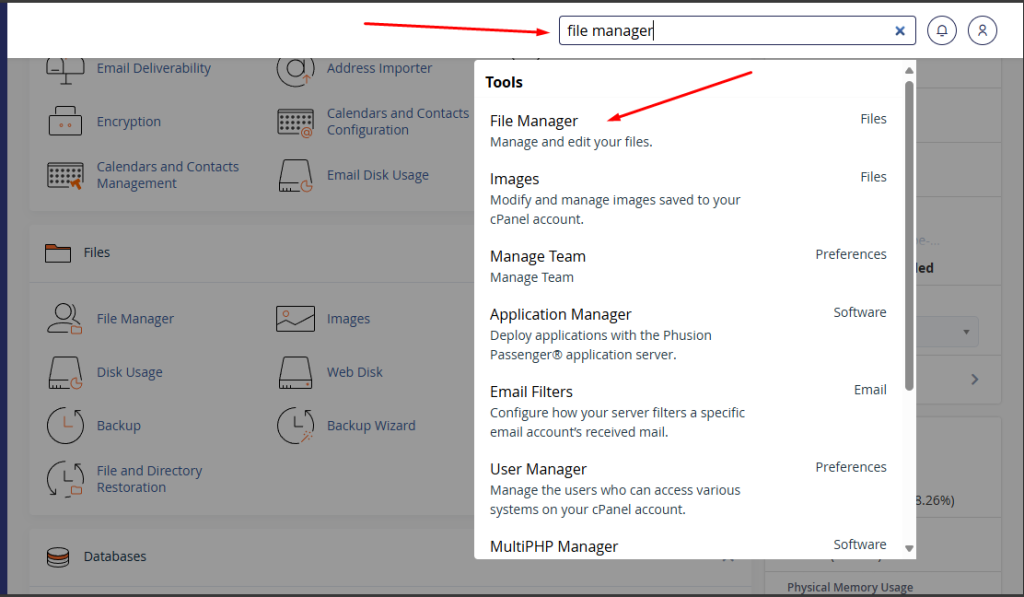Open Email Deliverability

[x=152, y=68]
